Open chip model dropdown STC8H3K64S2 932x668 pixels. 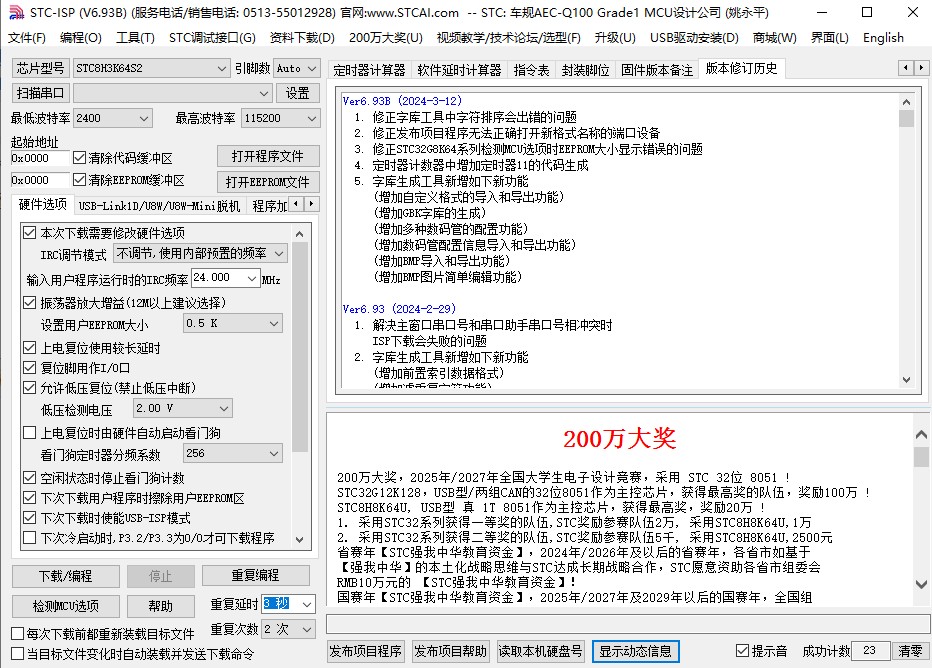coord(152,68)
